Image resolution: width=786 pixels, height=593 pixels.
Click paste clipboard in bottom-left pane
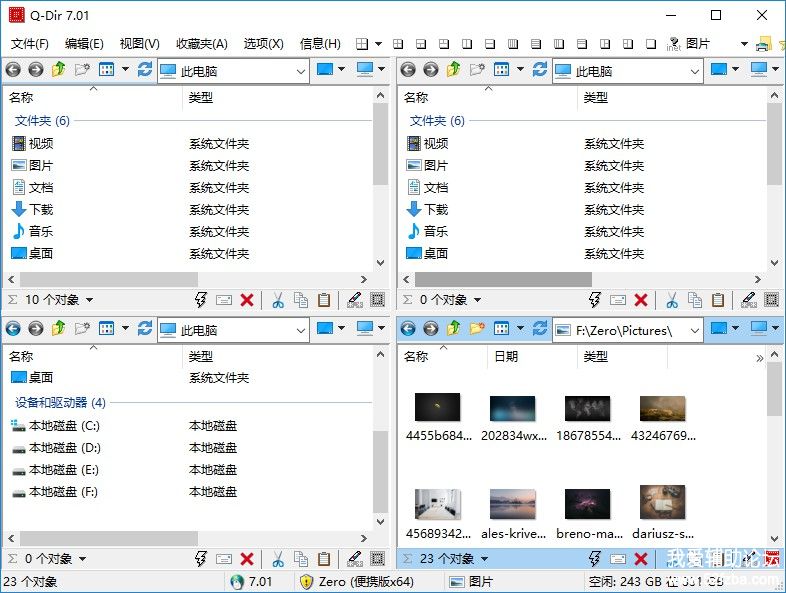[324, 558]
